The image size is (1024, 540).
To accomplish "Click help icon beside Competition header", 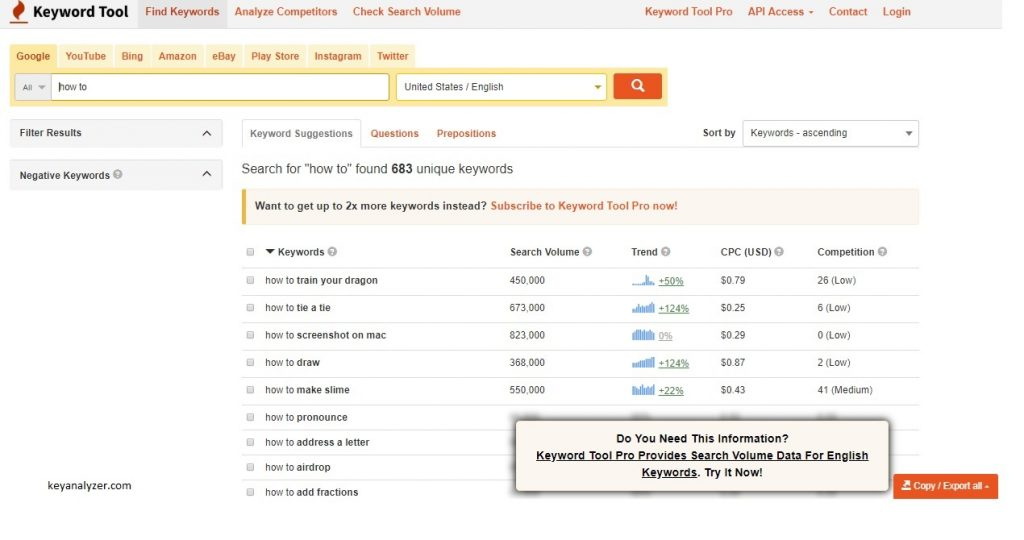I will point(882,251).
